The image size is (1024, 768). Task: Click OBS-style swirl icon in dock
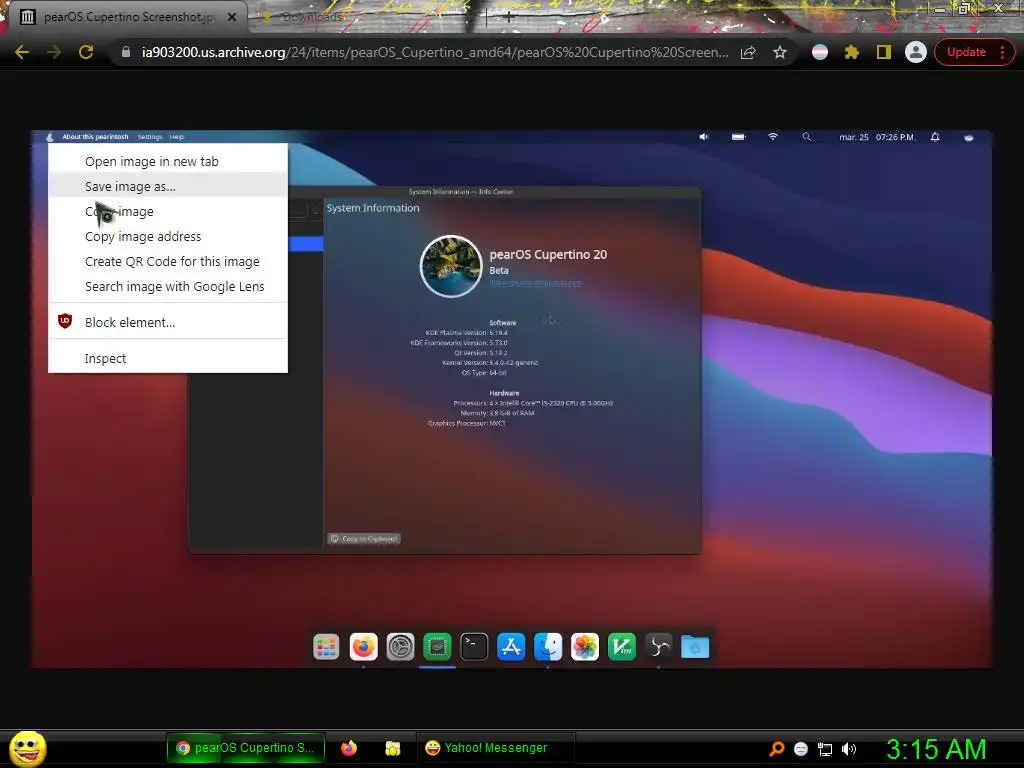point(658,647)
